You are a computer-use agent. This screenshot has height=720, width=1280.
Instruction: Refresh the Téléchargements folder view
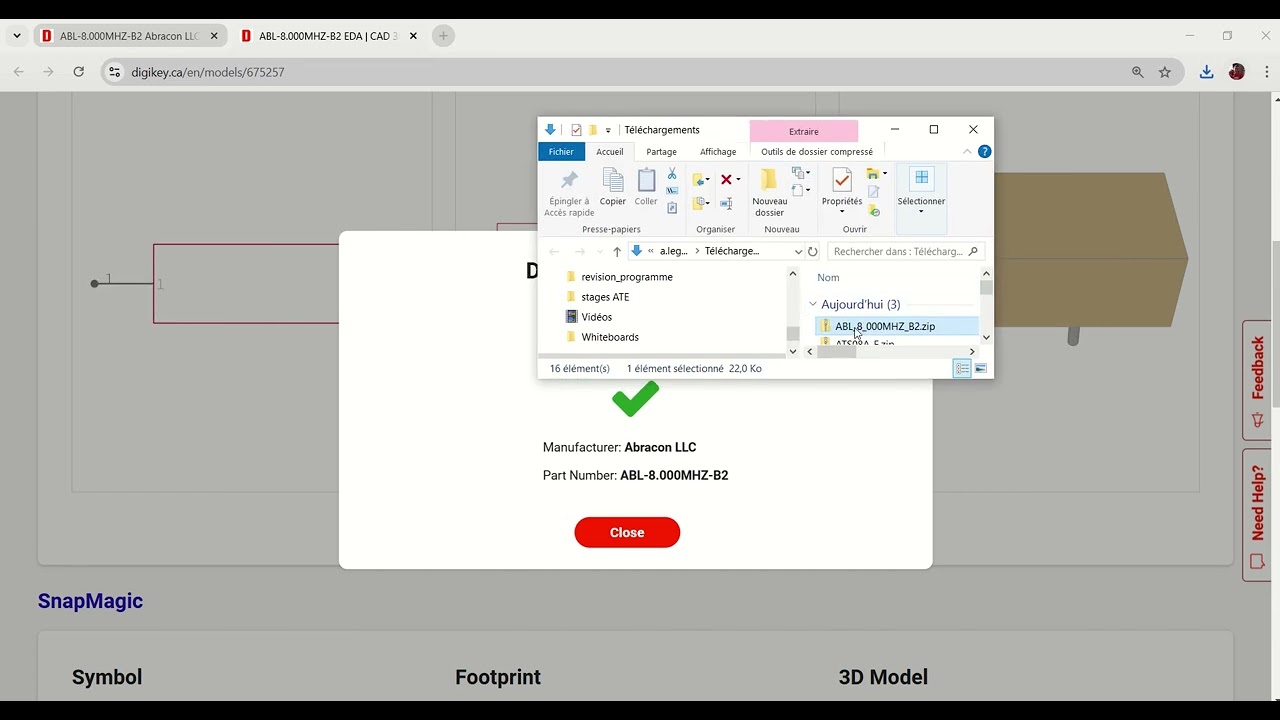click(813, 252)
